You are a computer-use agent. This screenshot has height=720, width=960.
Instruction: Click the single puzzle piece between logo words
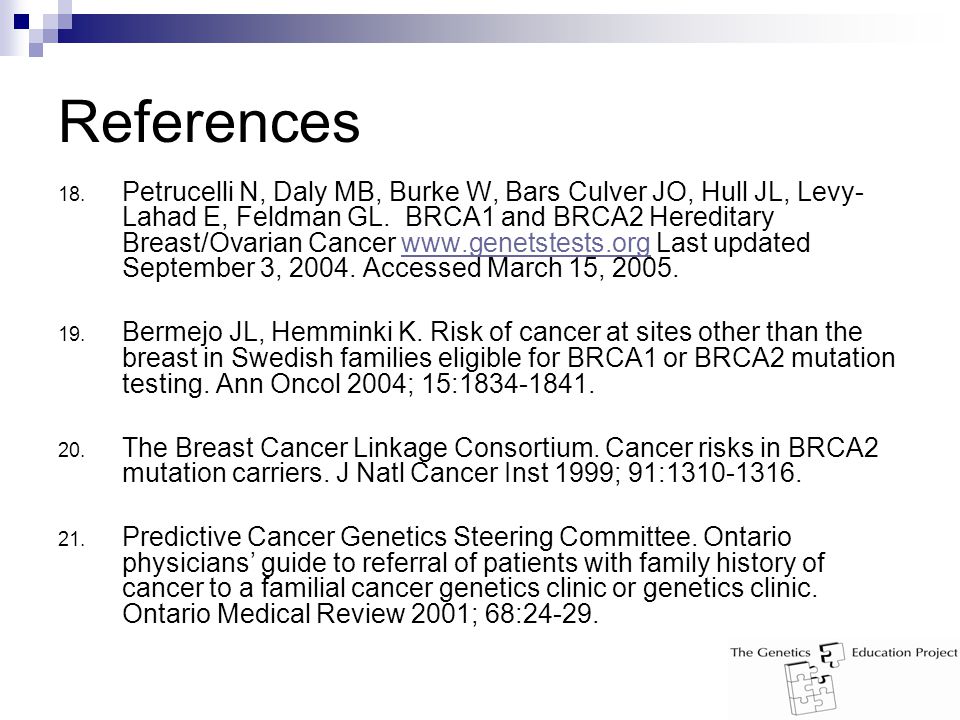tap(831, 654)
